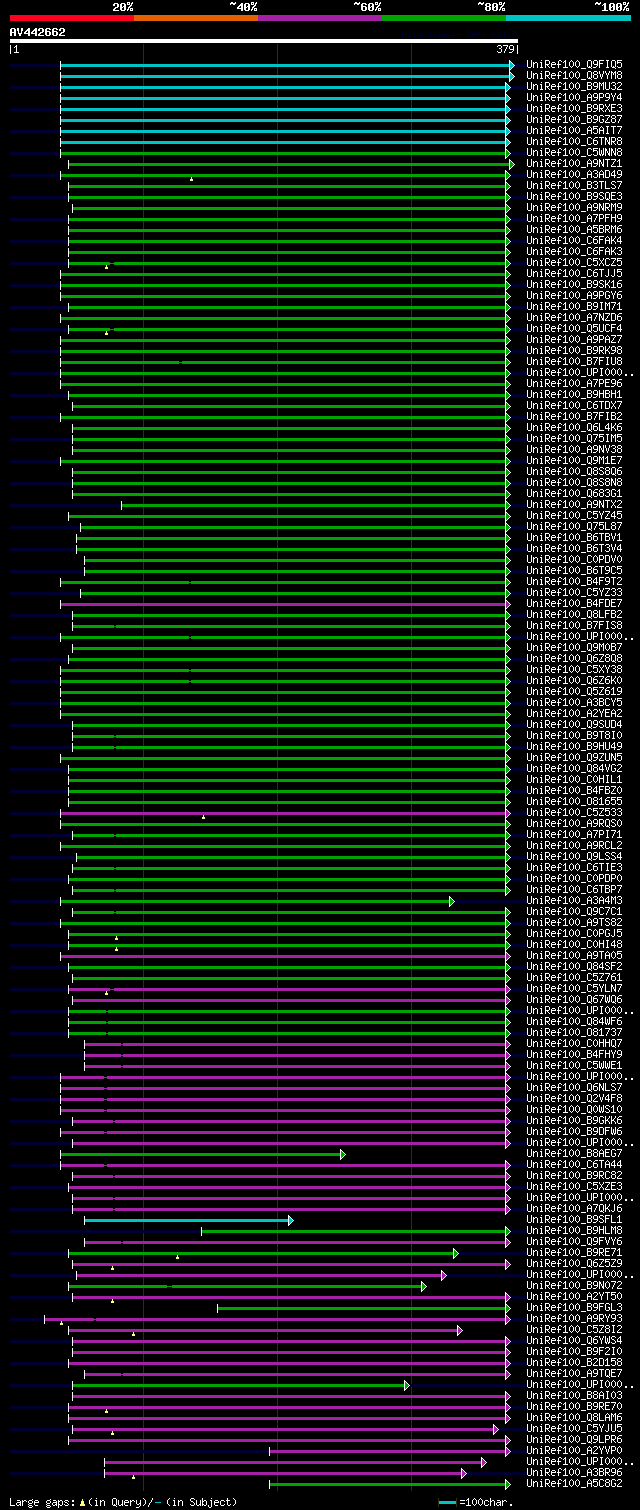Click label UniRef100_Q8LAM6
This screenshot has width=640, height=1510.
574,1417
